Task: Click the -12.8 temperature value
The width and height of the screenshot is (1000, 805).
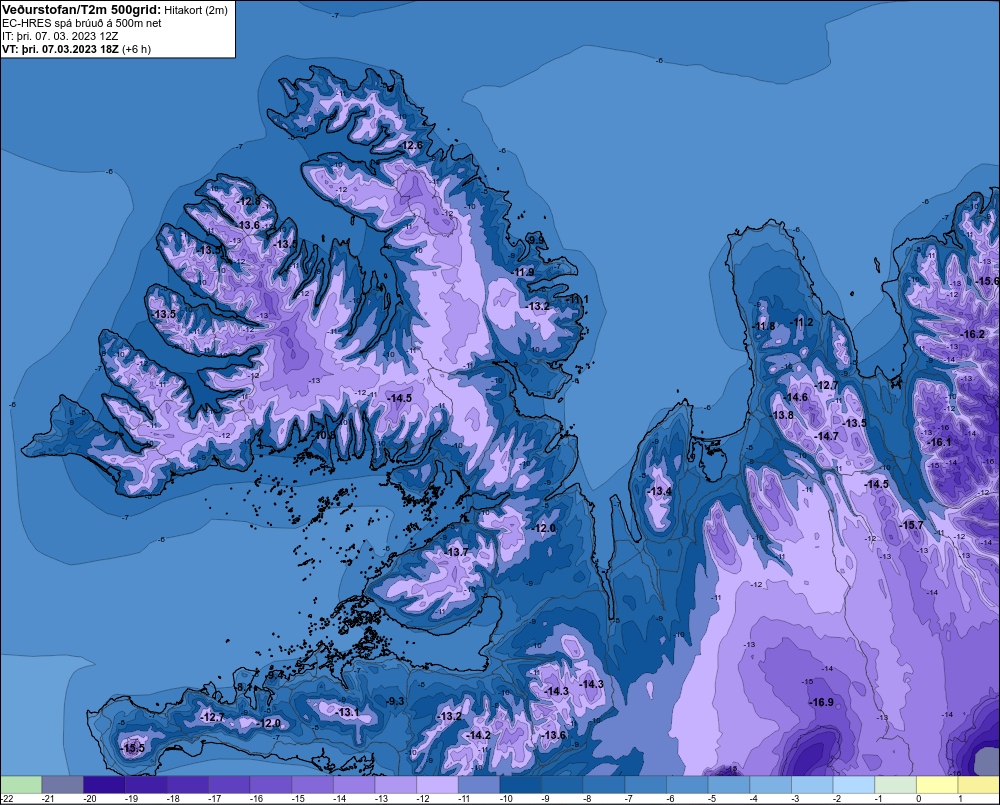Action: (248, 202)
